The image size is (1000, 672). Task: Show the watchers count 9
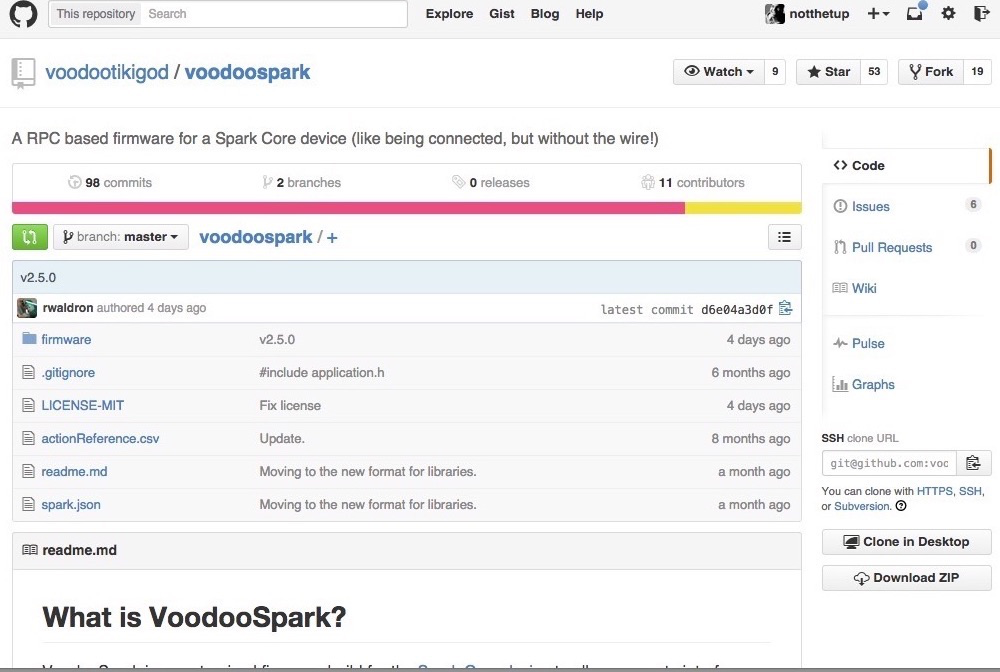[x=775, y=71]
